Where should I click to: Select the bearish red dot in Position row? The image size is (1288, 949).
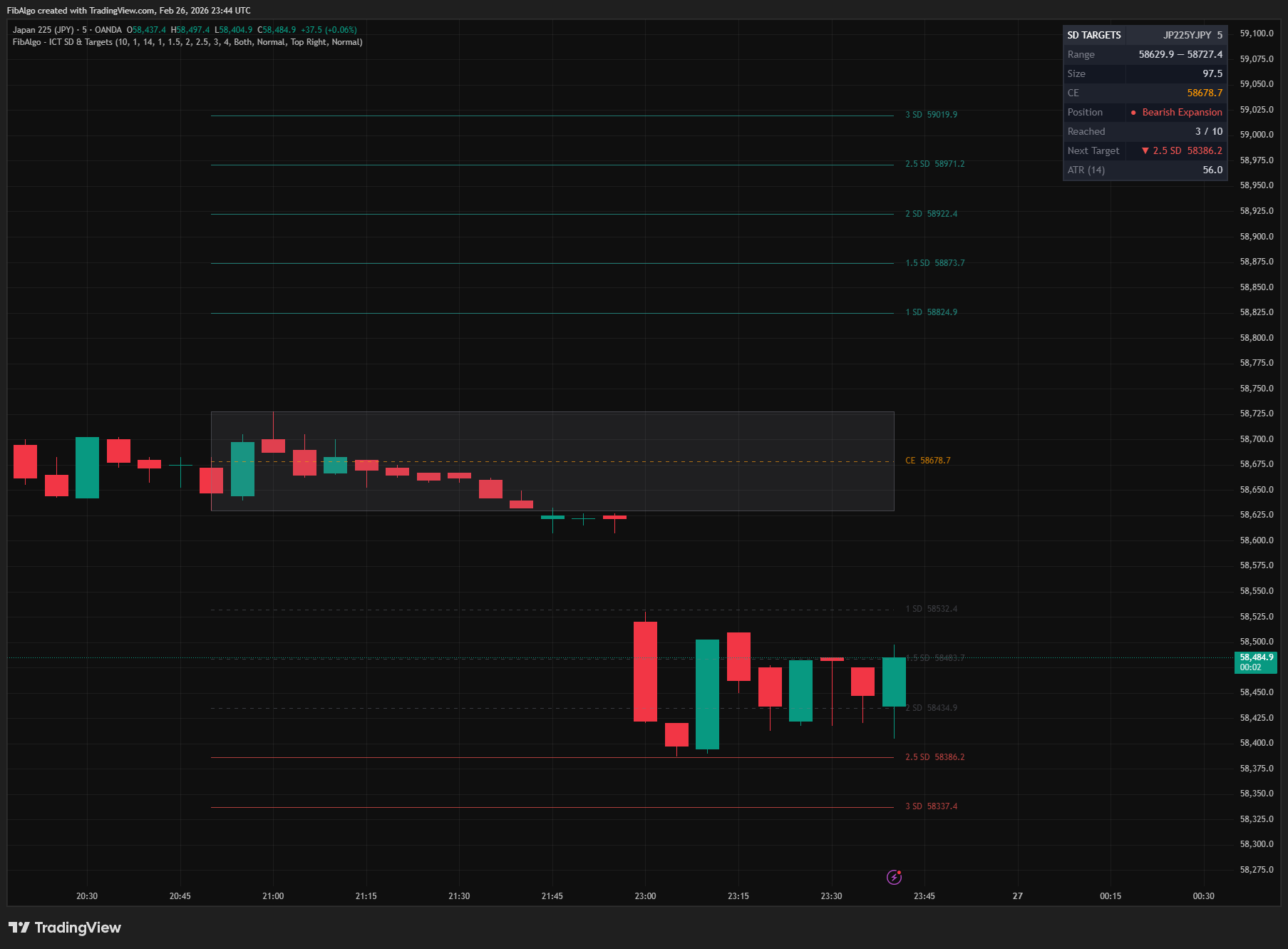coord(1135,112)
